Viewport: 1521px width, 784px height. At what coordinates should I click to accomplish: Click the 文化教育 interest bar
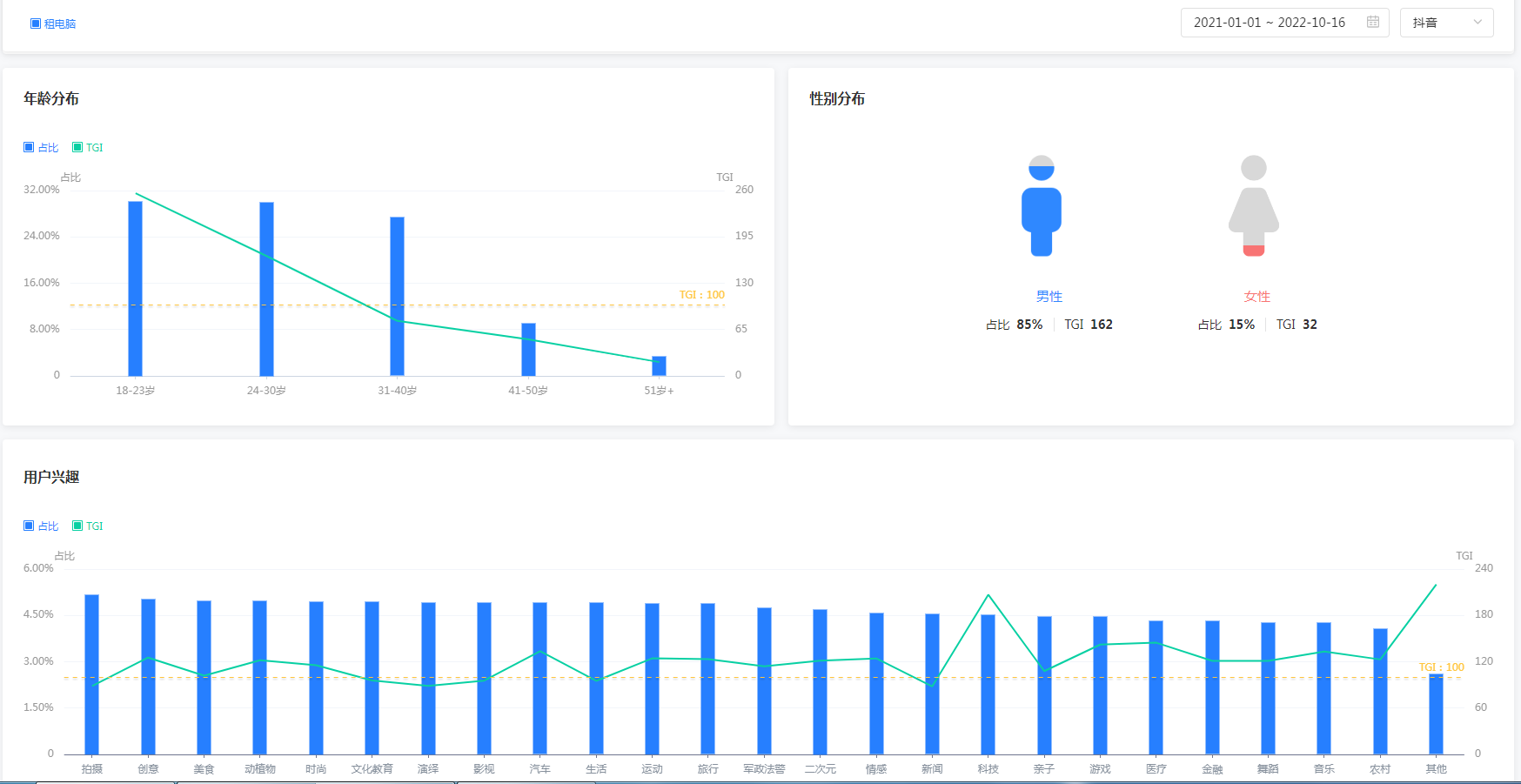pos(372,678)
